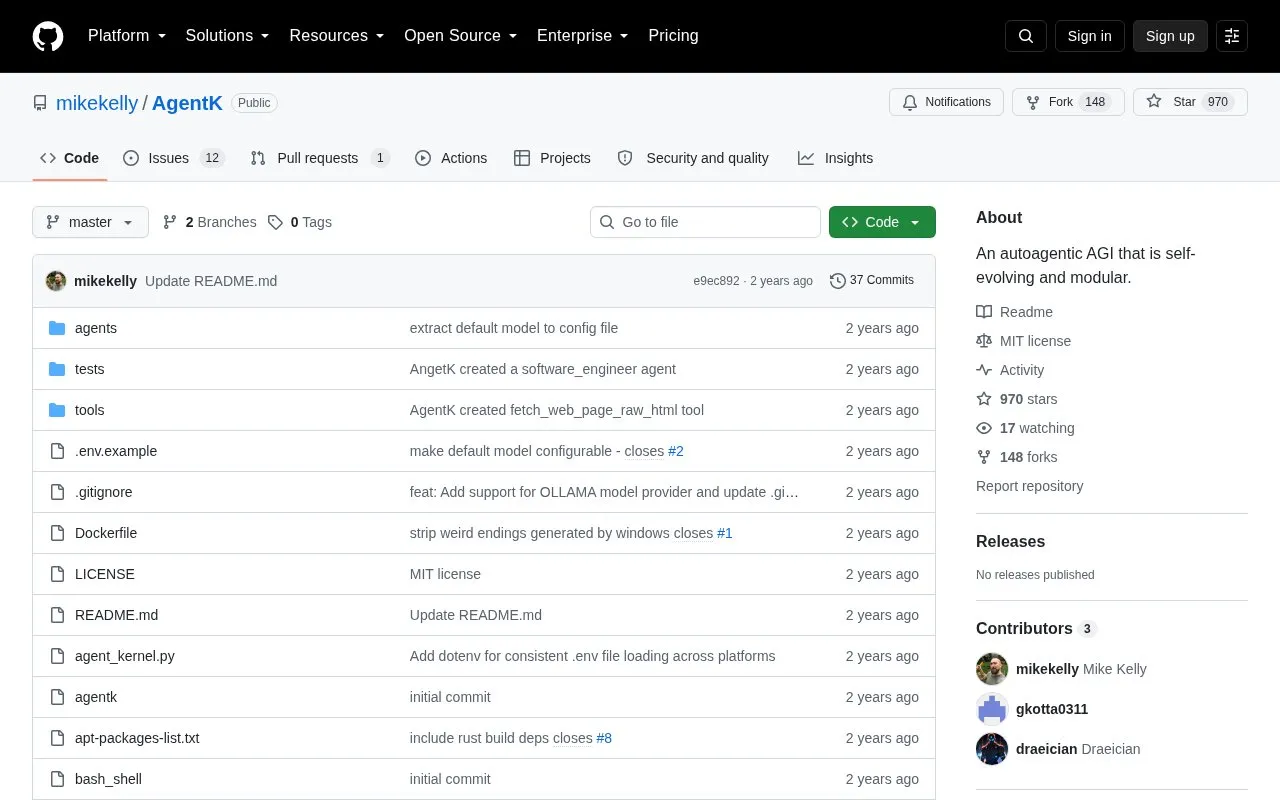
Task: Star the AgentK repository
Action: (1190, 102)
